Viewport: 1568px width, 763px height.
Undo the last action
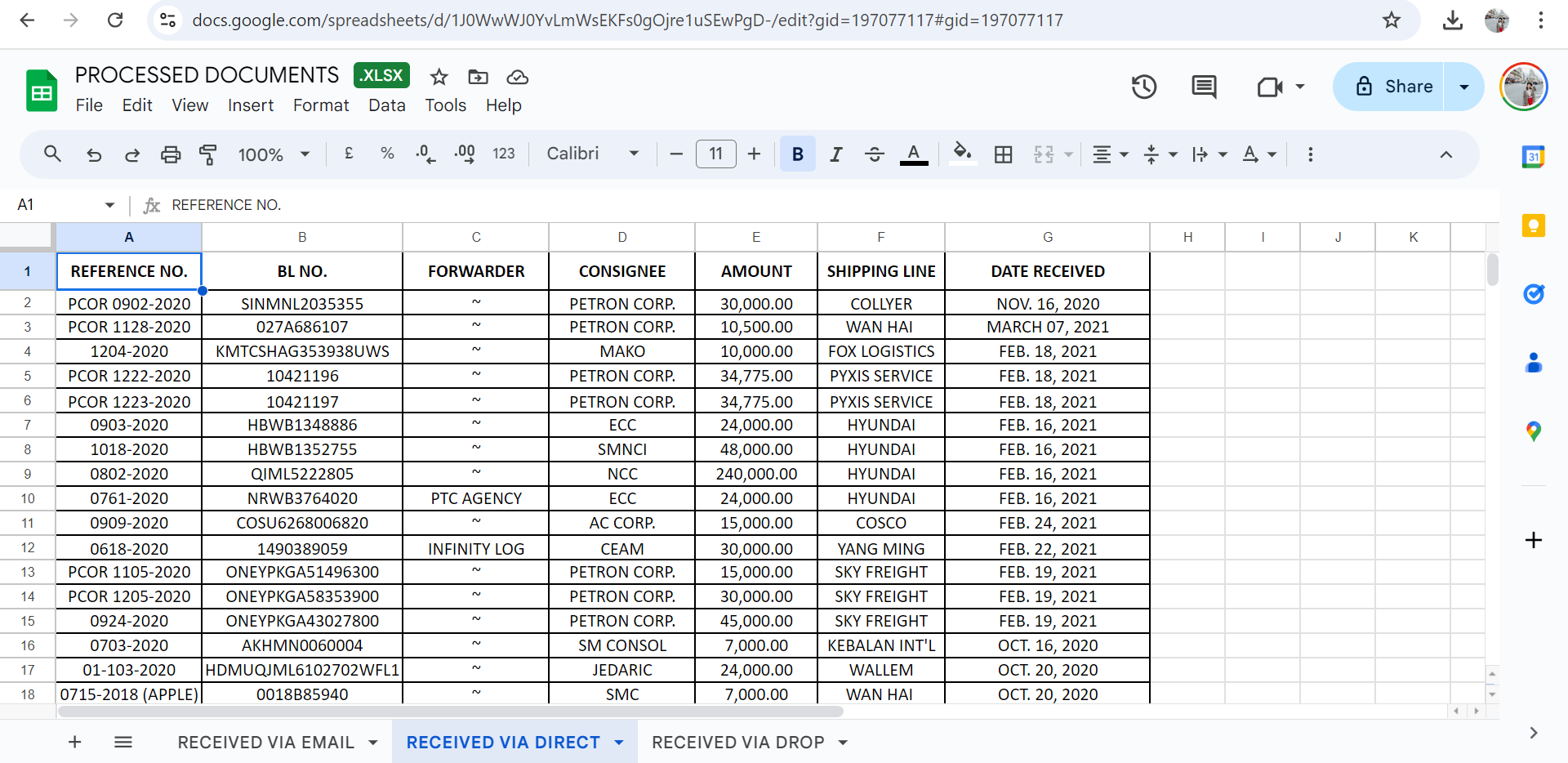pos(94,154)
